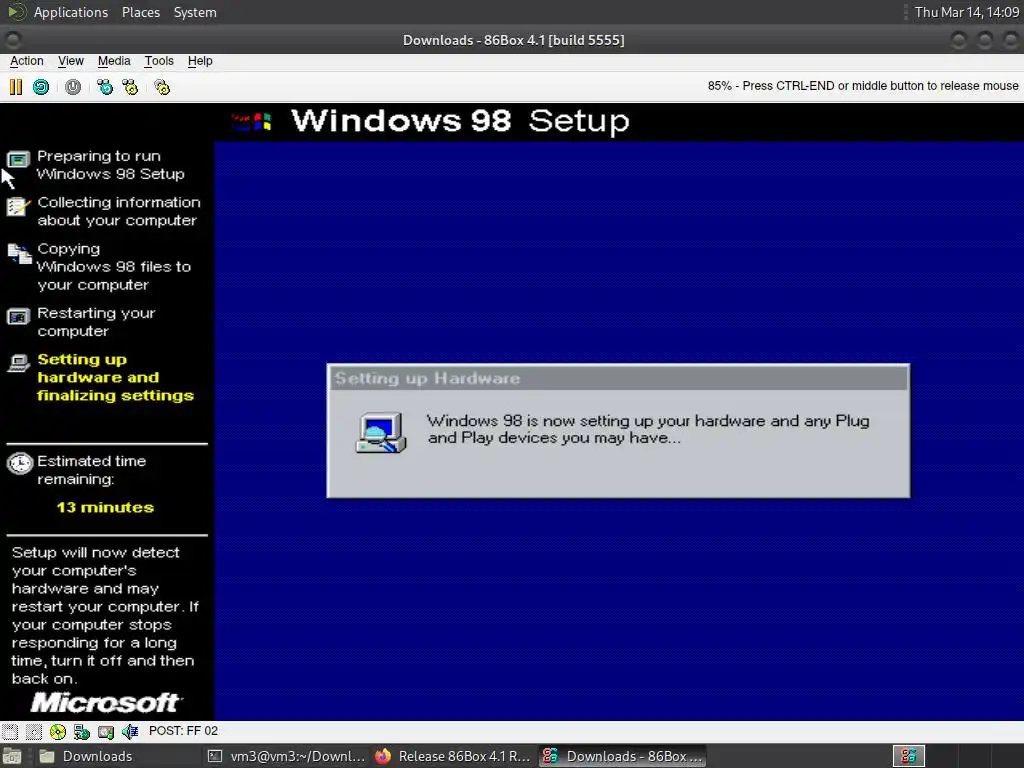
Task: Click the Windows flag logo in Setup header
Action: pos(252,121)
